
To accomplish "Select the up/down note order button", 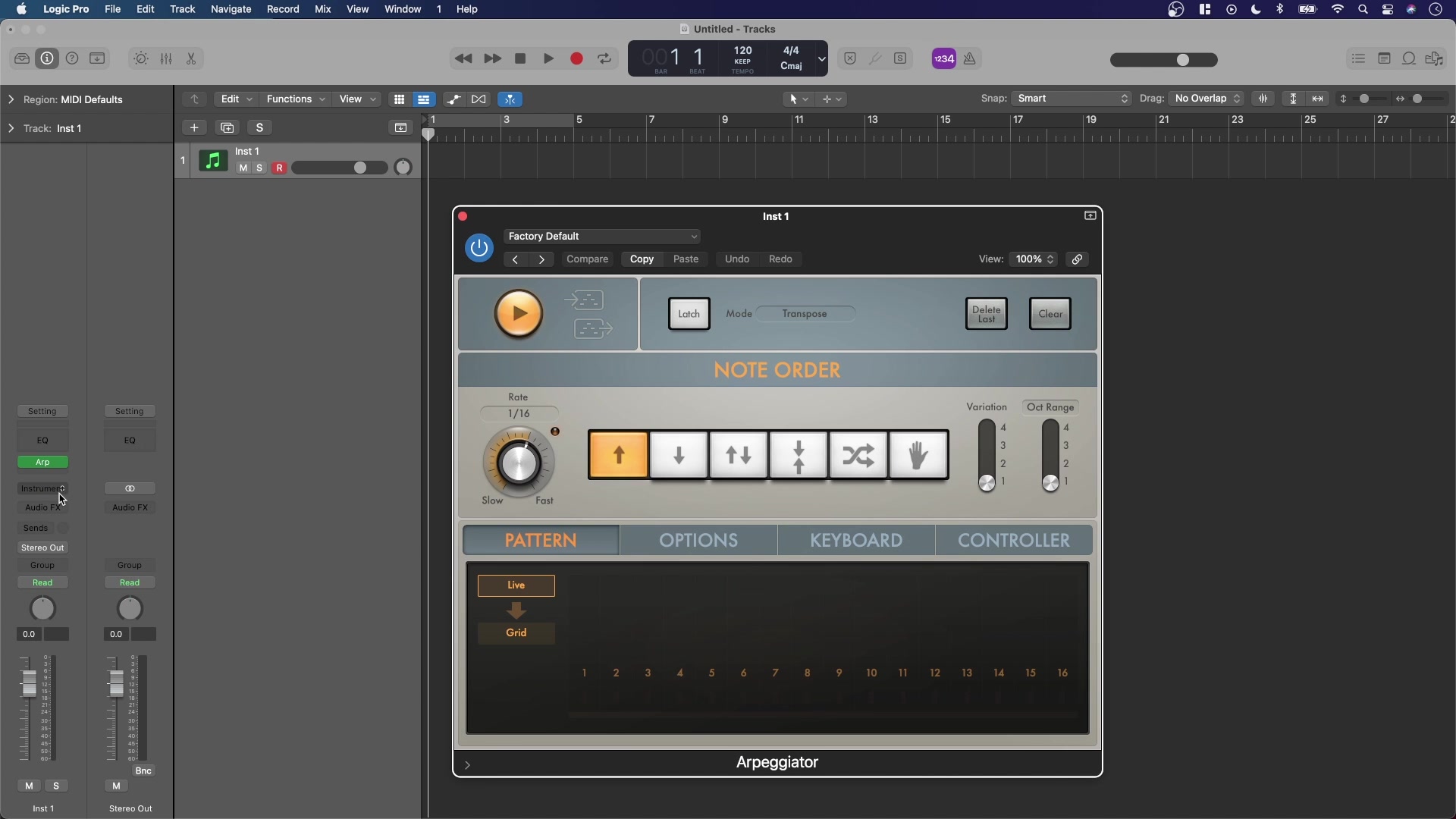I will pos(739,456).
